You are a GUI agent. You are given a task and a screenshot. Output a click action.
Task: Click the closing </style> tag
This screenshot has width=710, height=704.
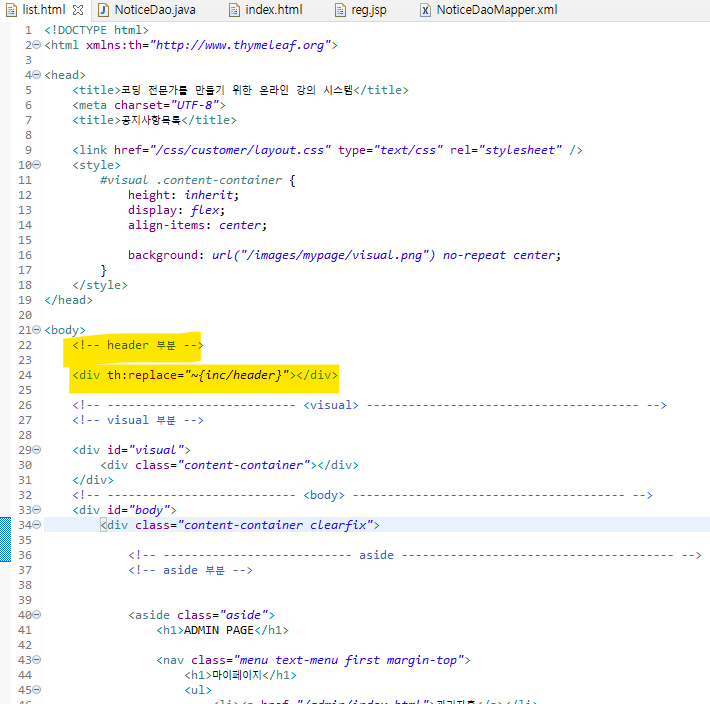tap(100, 285)
